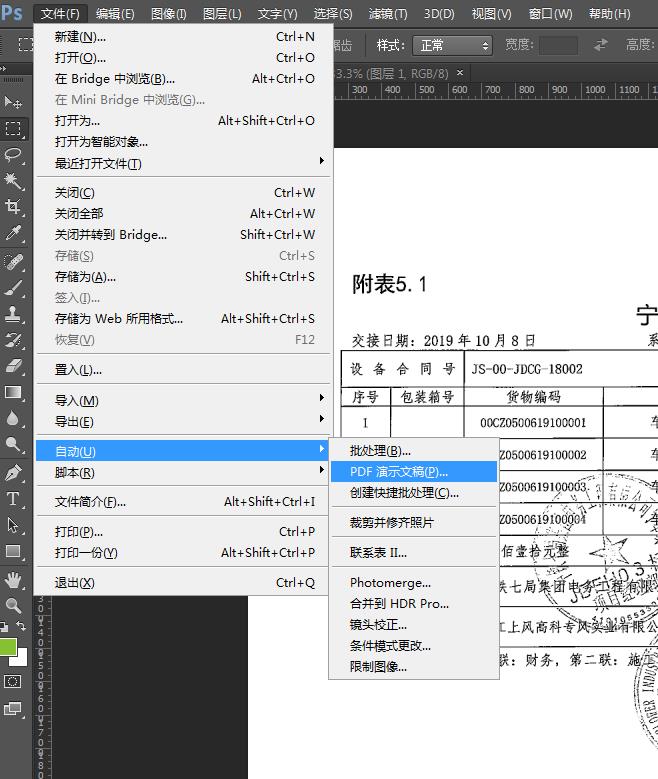Swap foreground and background colors
Image resolution: width=658 pixels, height=779 pixels.
click(21, 626)
